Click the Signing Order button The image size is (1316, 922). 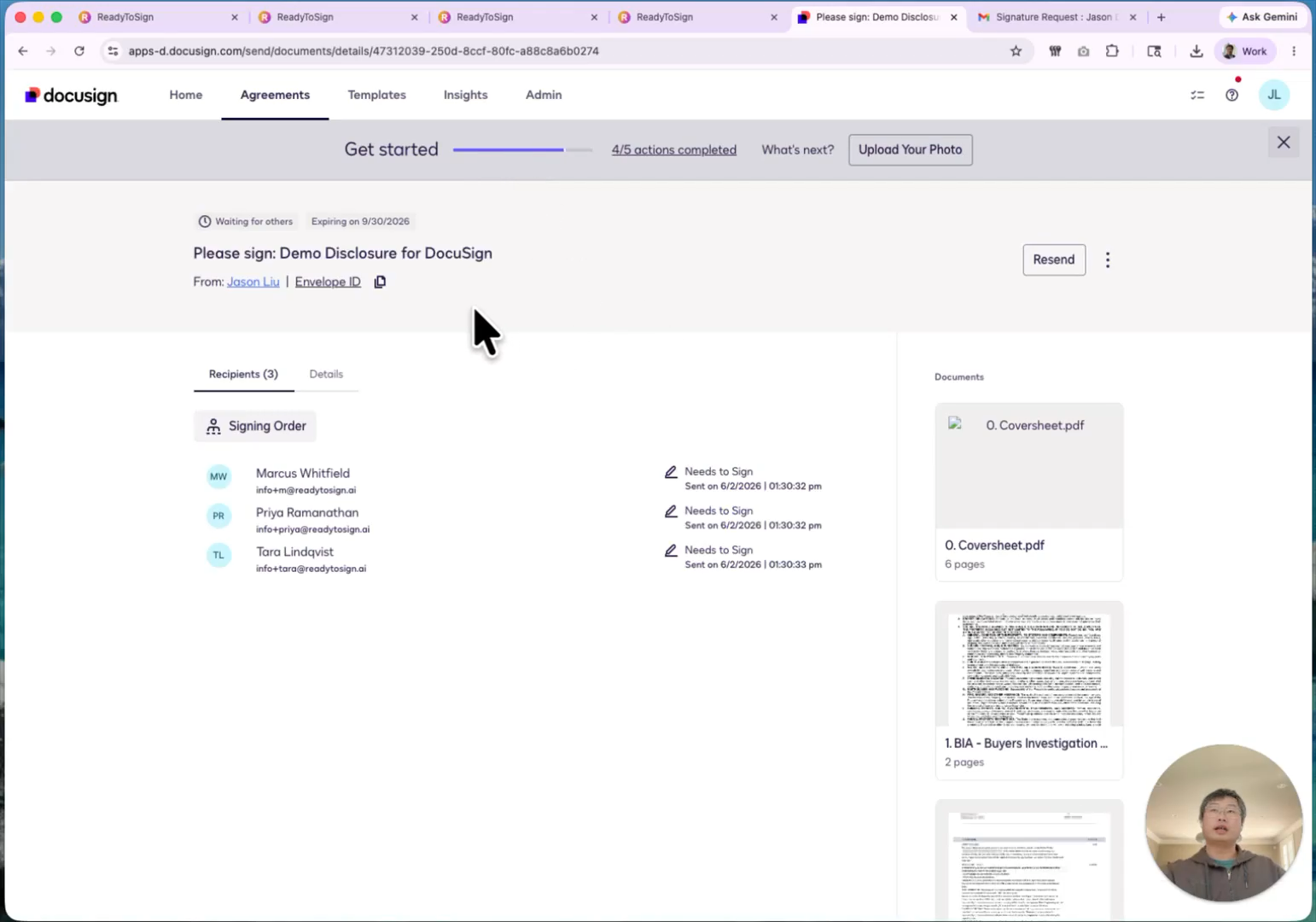255,426
